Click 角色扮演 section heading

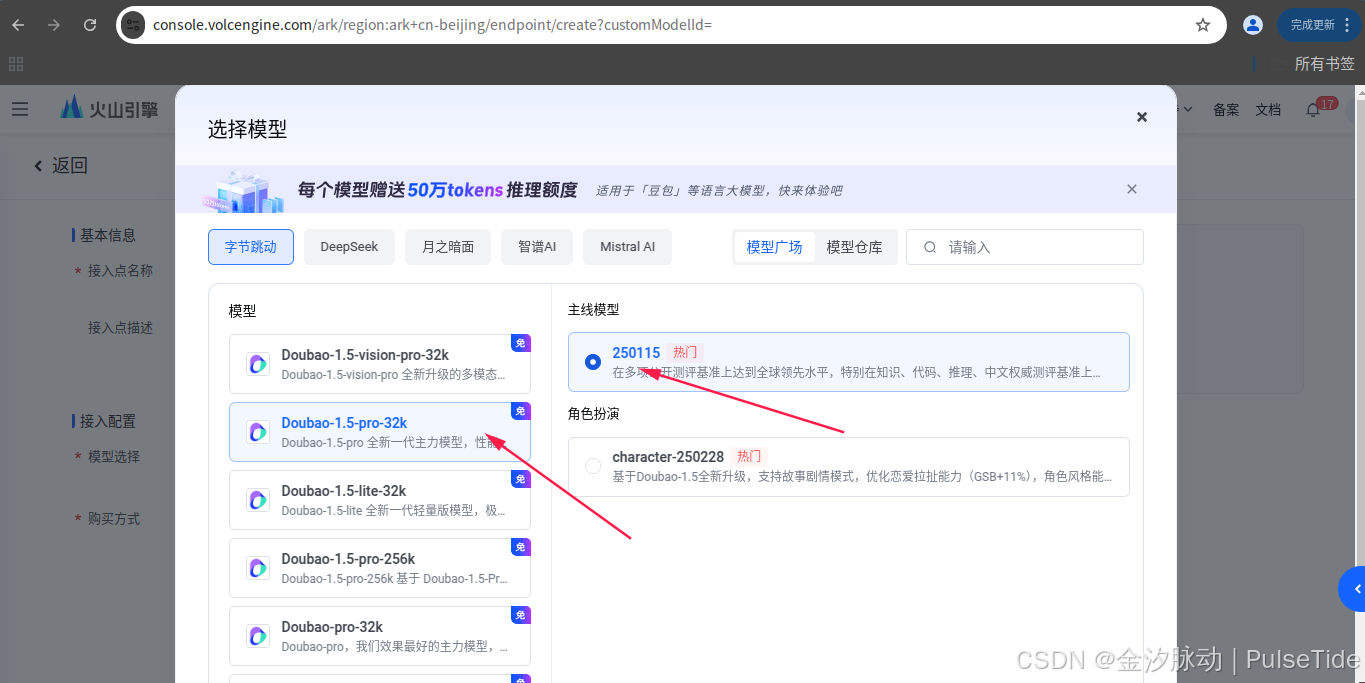coord(594,414)
